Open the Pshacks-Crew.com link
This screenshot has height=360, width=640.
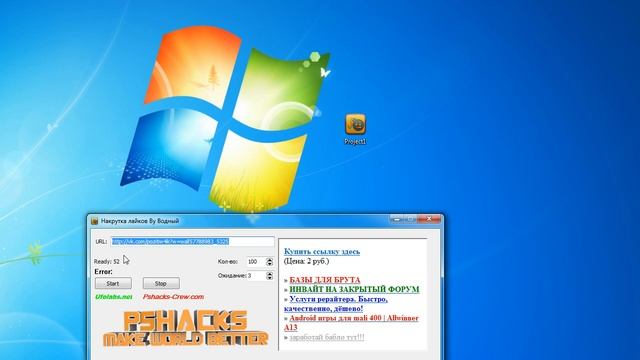pyautogui.click(x=173, y=297)
